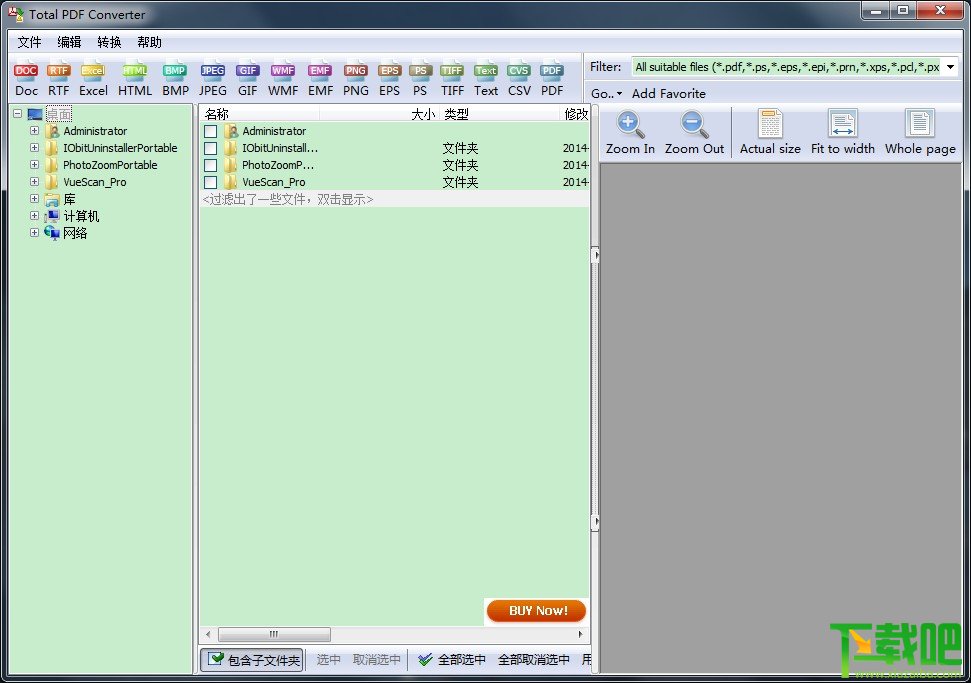Convert to HTML icon
The width and height of the screenshot is (971, 683).
tap(134, 80)
